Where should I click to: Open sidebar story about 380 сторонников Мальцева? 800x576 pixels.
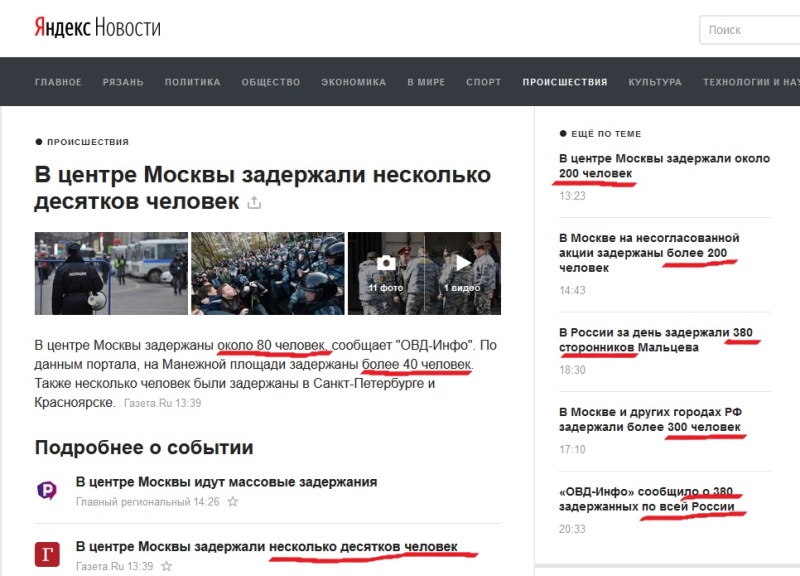click(655, 339)
